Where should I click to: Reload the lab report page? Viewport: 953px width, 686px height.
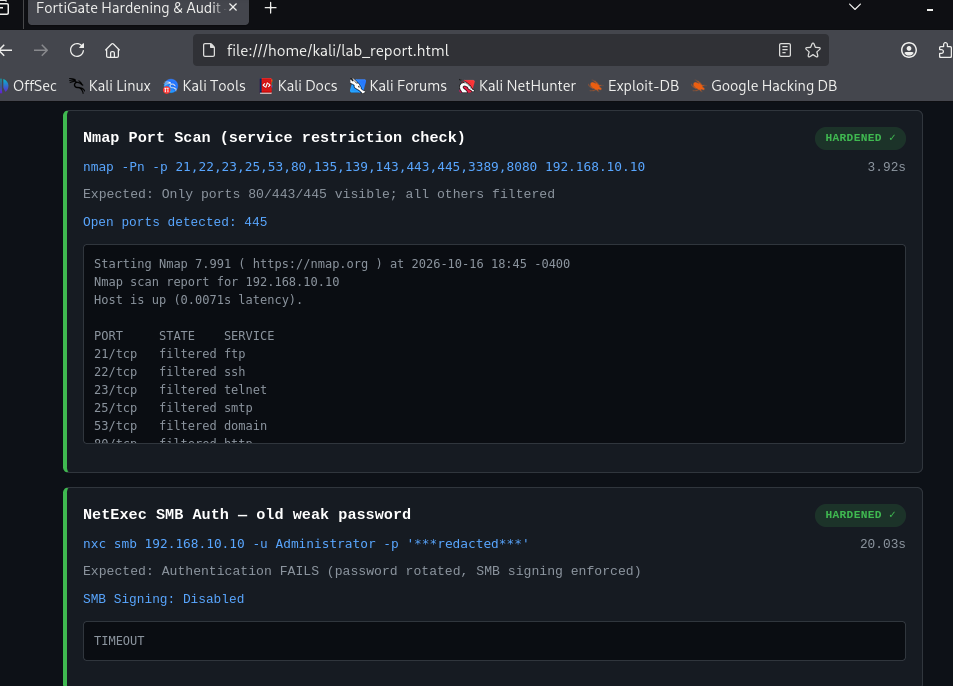[x=77, y=50]
